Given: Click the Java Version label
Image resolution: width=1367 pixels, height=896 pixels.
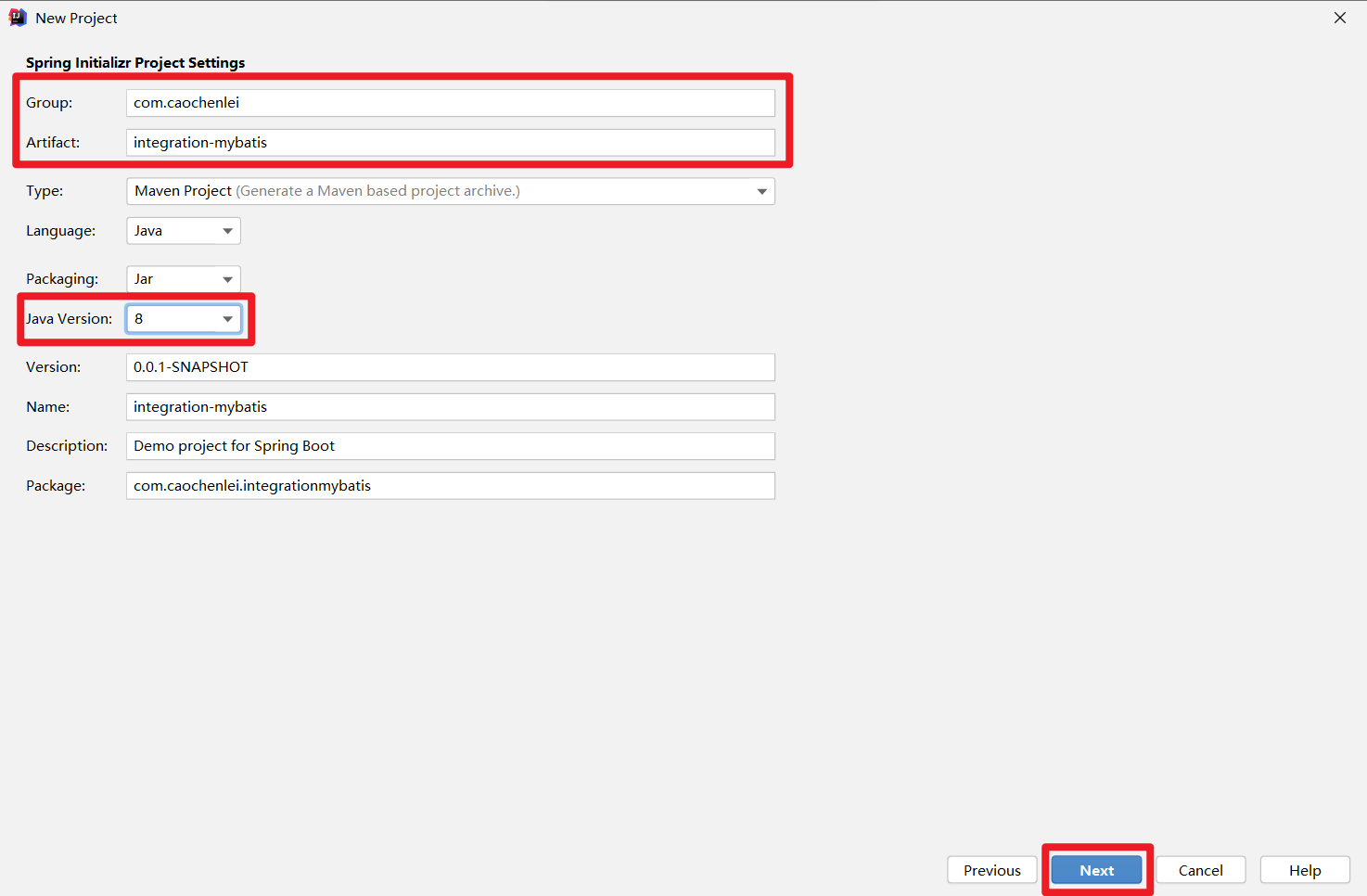Looking at the screenshot, I should coord(70,319).
